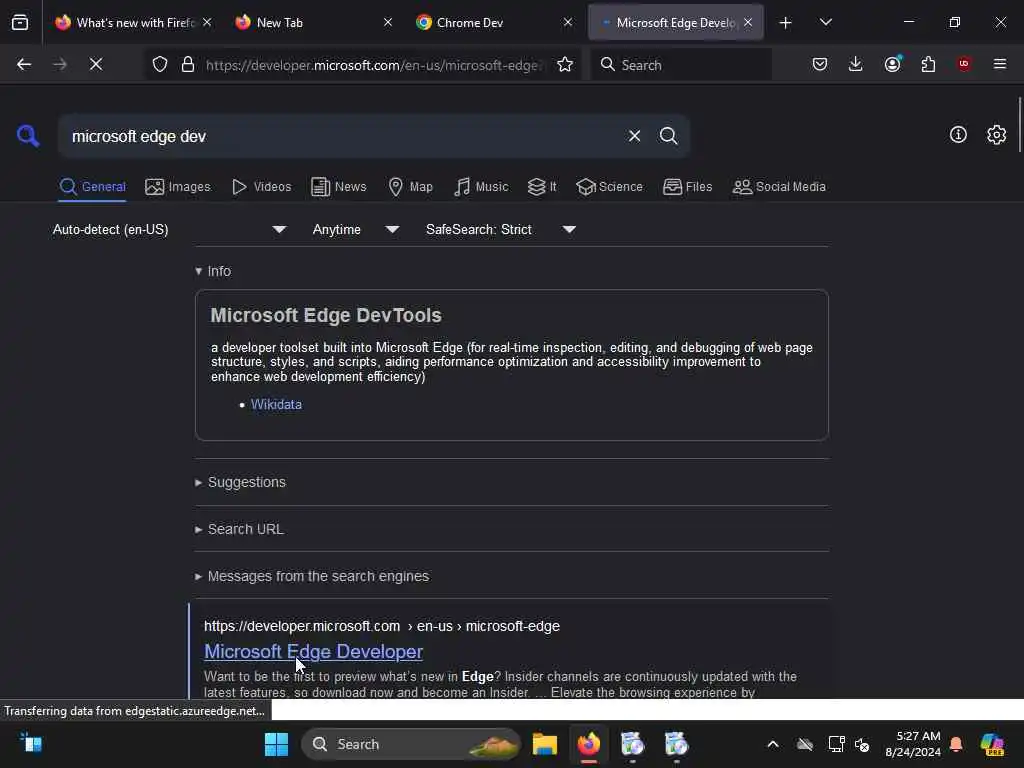Expand the Suggestions section
The width and height of the screenshot is (1024, 768).
tap(240, 482)
